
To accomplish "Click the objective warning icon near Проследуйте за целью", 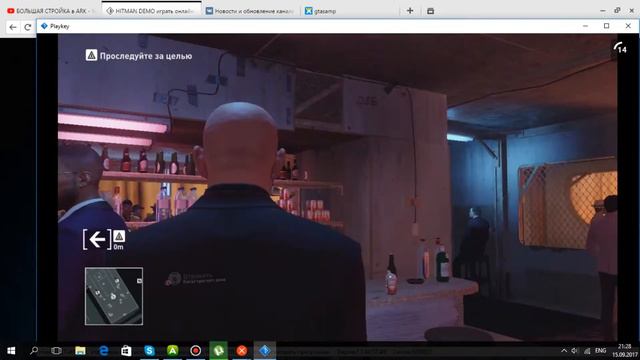I will pos(91,55).
